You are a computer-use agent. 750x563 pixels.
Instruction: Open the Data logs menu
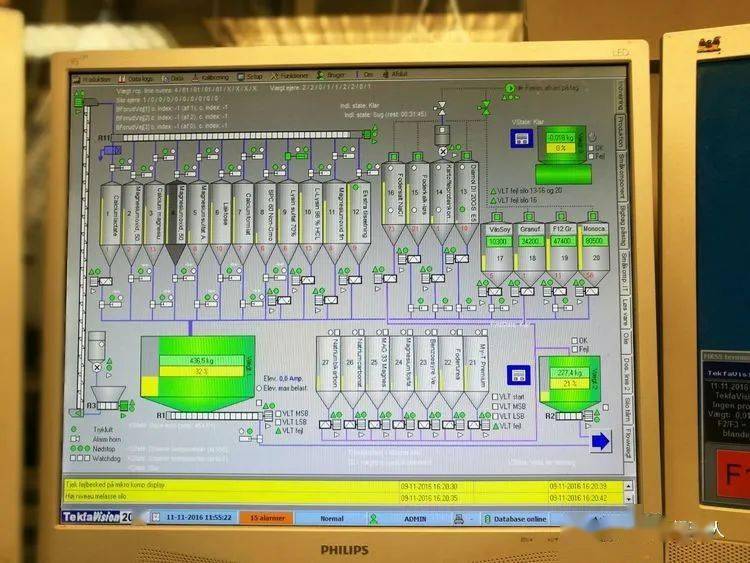[139, 76]
